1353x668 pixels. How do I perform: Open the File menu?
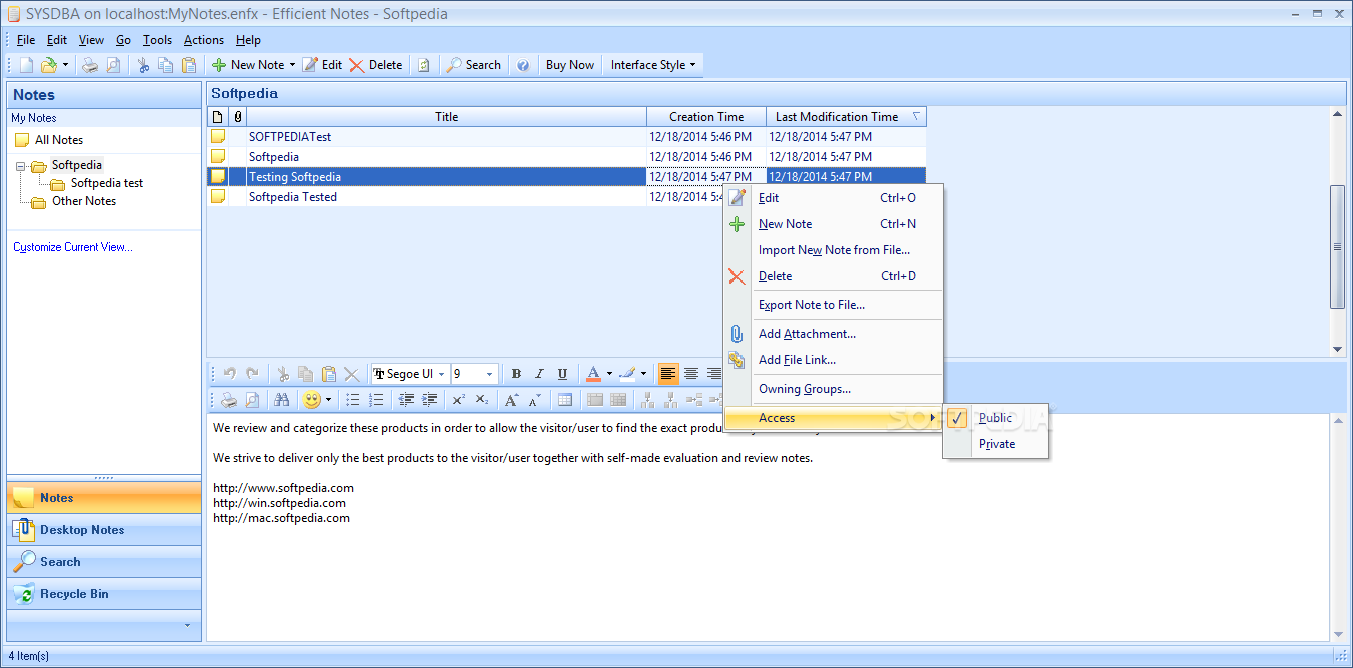(x=26, y=40)
